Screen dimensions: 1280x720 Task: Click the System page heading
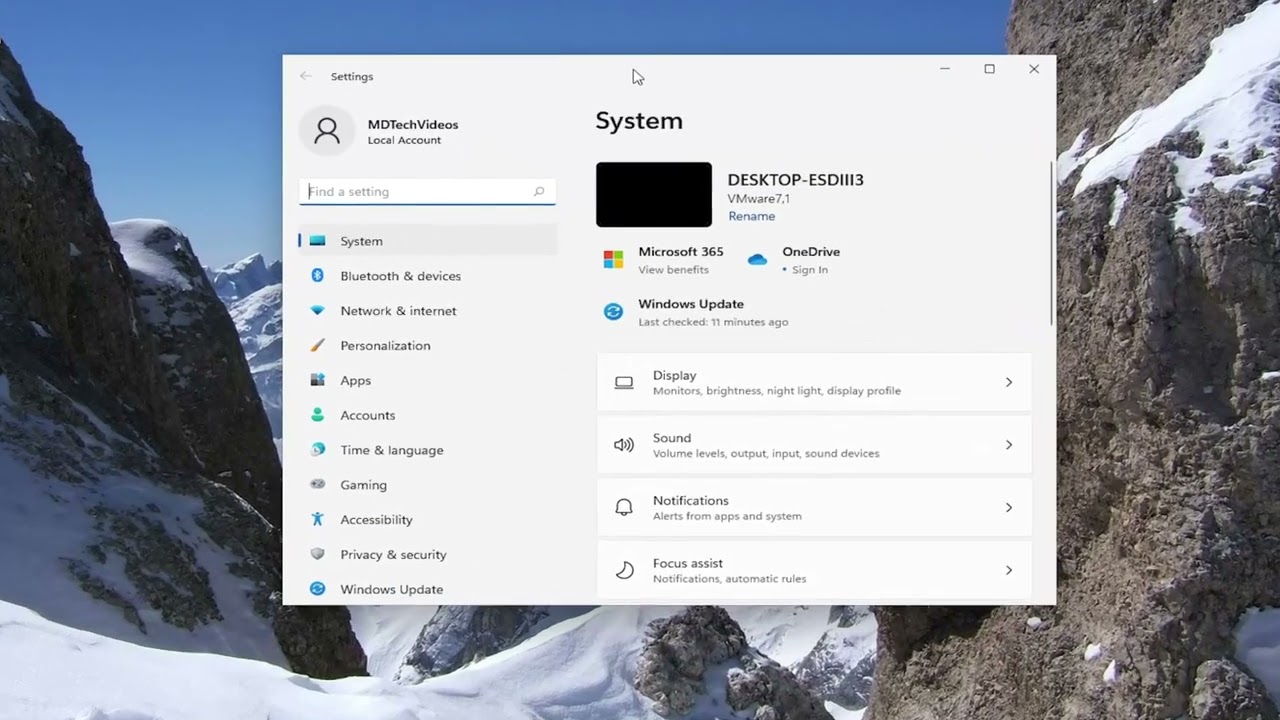pyautogui.click(x=639, y=121)
